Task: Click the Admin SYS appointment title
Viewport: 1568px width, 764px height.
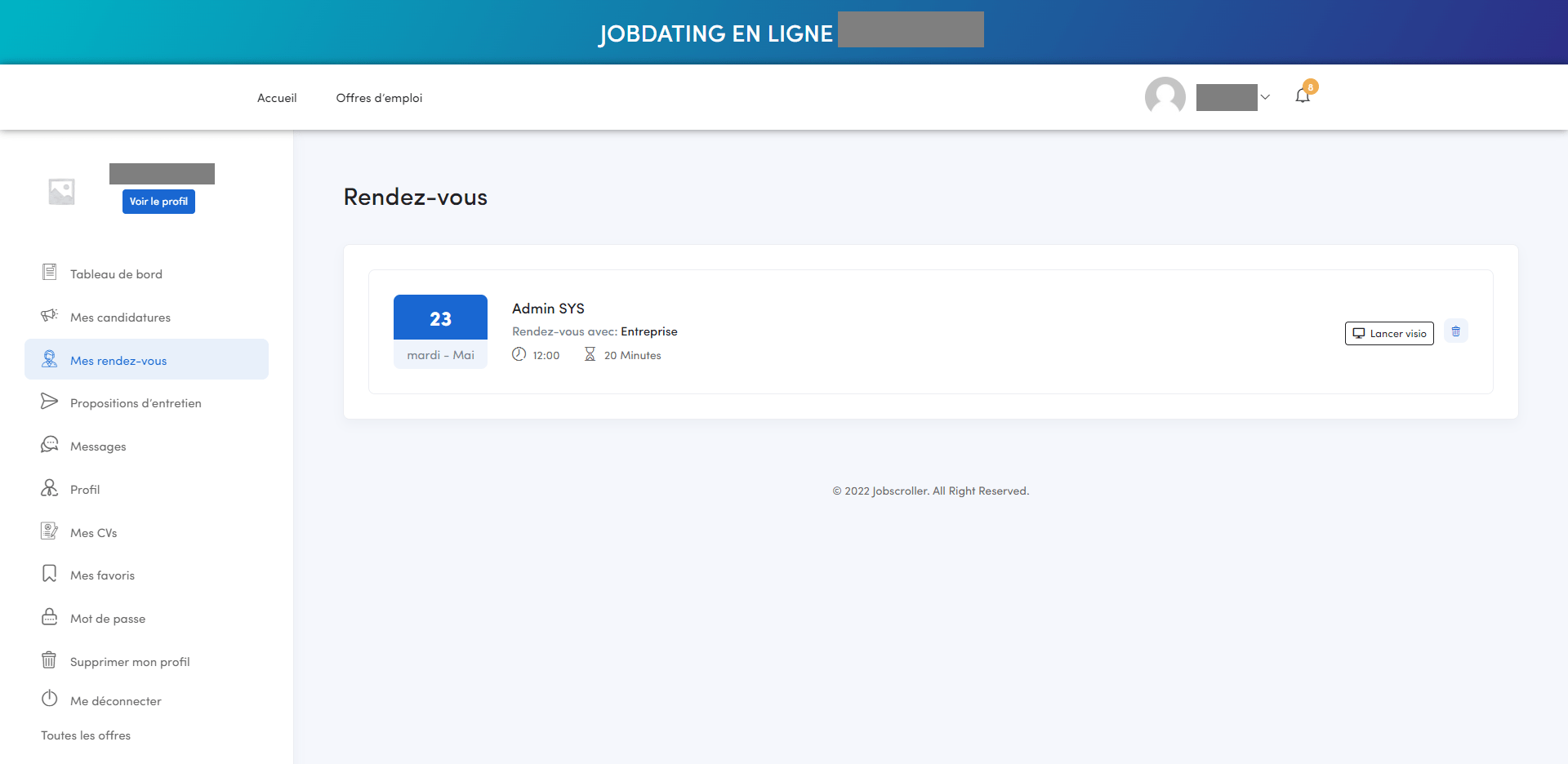Action: [x=548, y=309]
